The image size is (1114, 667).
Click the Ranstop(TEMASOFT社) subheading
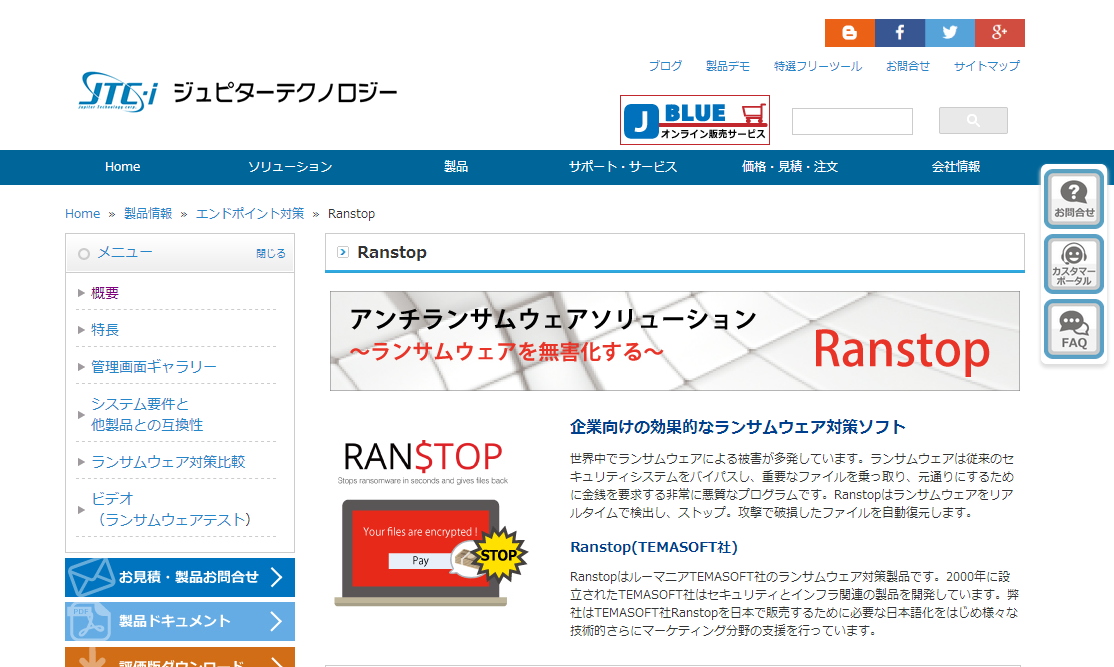click(654, 547)
